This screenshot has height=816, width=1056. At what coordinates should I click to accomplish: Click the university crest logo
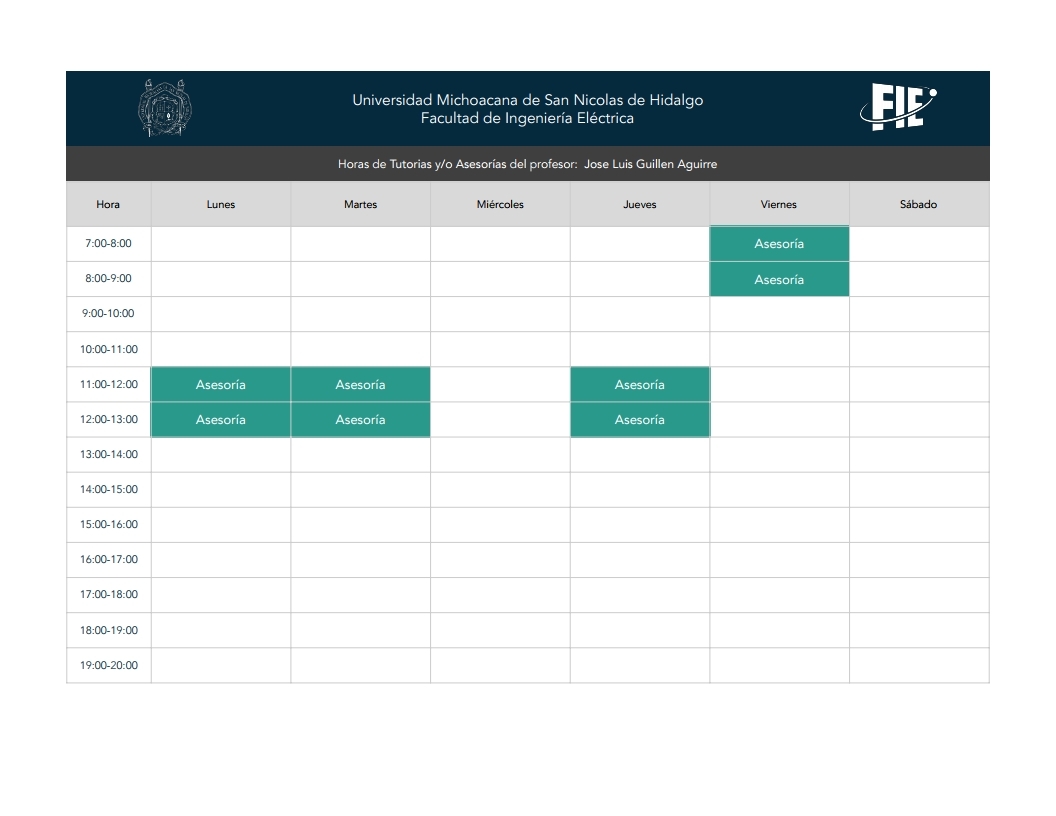tap(165, 108)
